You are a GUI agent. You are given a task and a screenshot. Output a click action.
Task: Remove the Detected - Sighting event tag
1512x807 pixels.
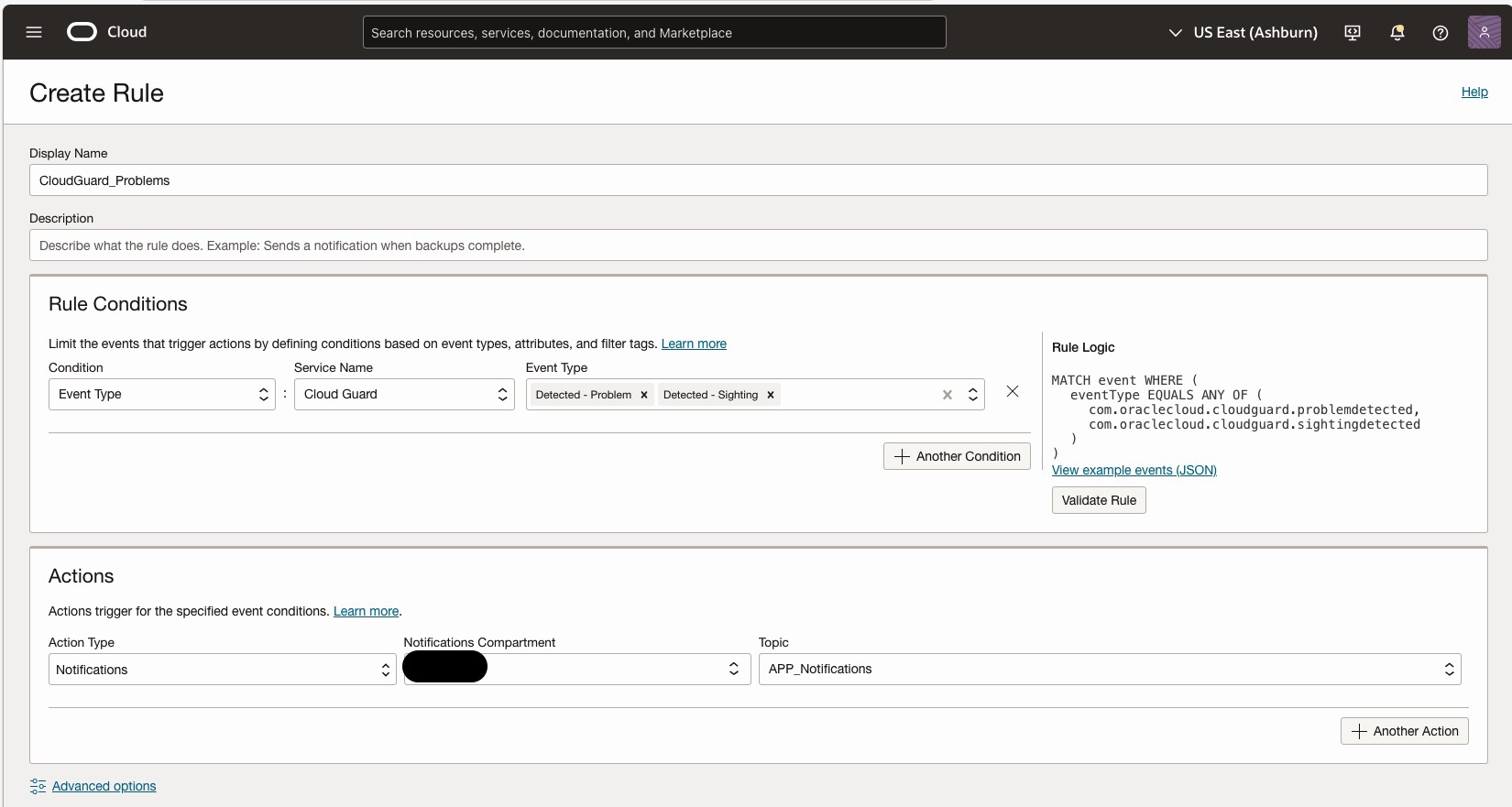pos(771,395)
